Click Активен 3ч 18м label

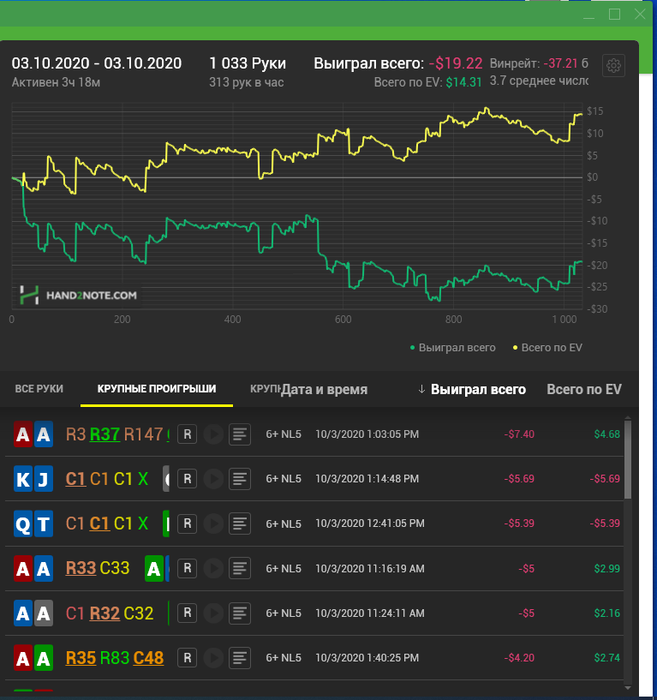pos(56,83)
